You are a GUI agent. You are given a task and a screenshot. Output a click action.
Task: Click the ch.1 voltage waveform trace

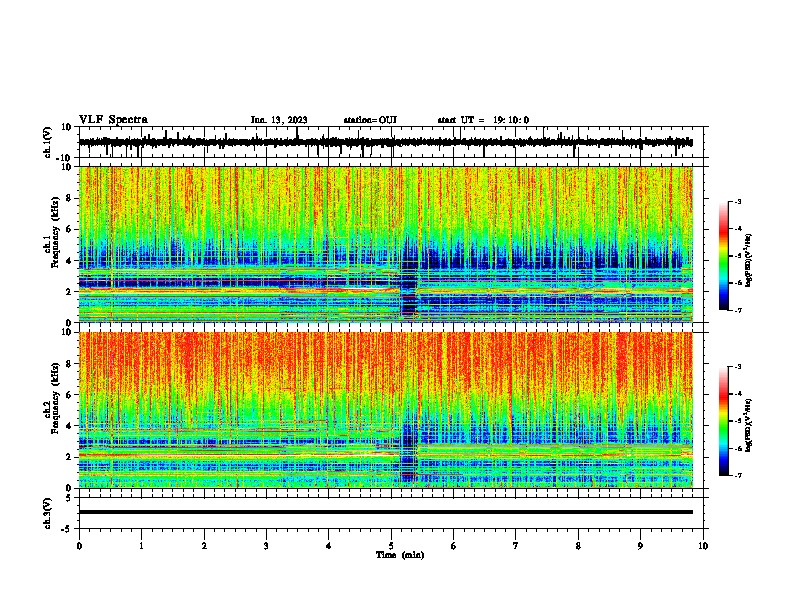(385, 142)
